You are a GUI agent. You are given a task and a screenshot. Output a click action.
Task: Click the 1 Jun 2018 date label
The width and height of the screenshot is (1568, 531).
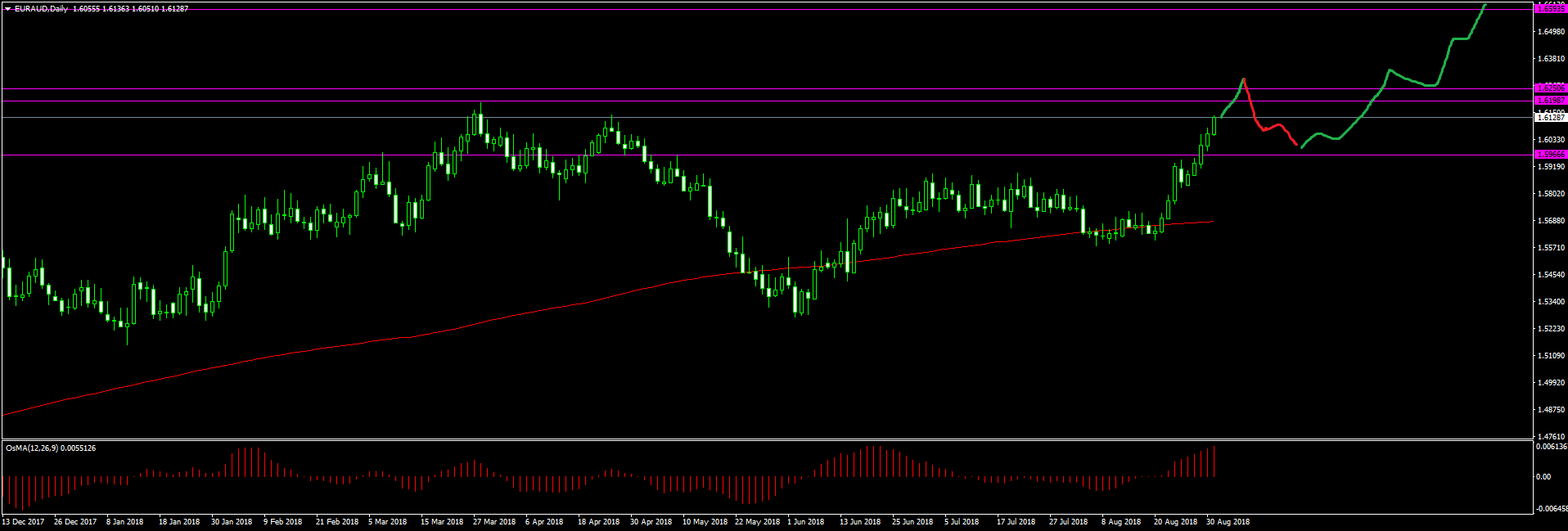[806, 522]
